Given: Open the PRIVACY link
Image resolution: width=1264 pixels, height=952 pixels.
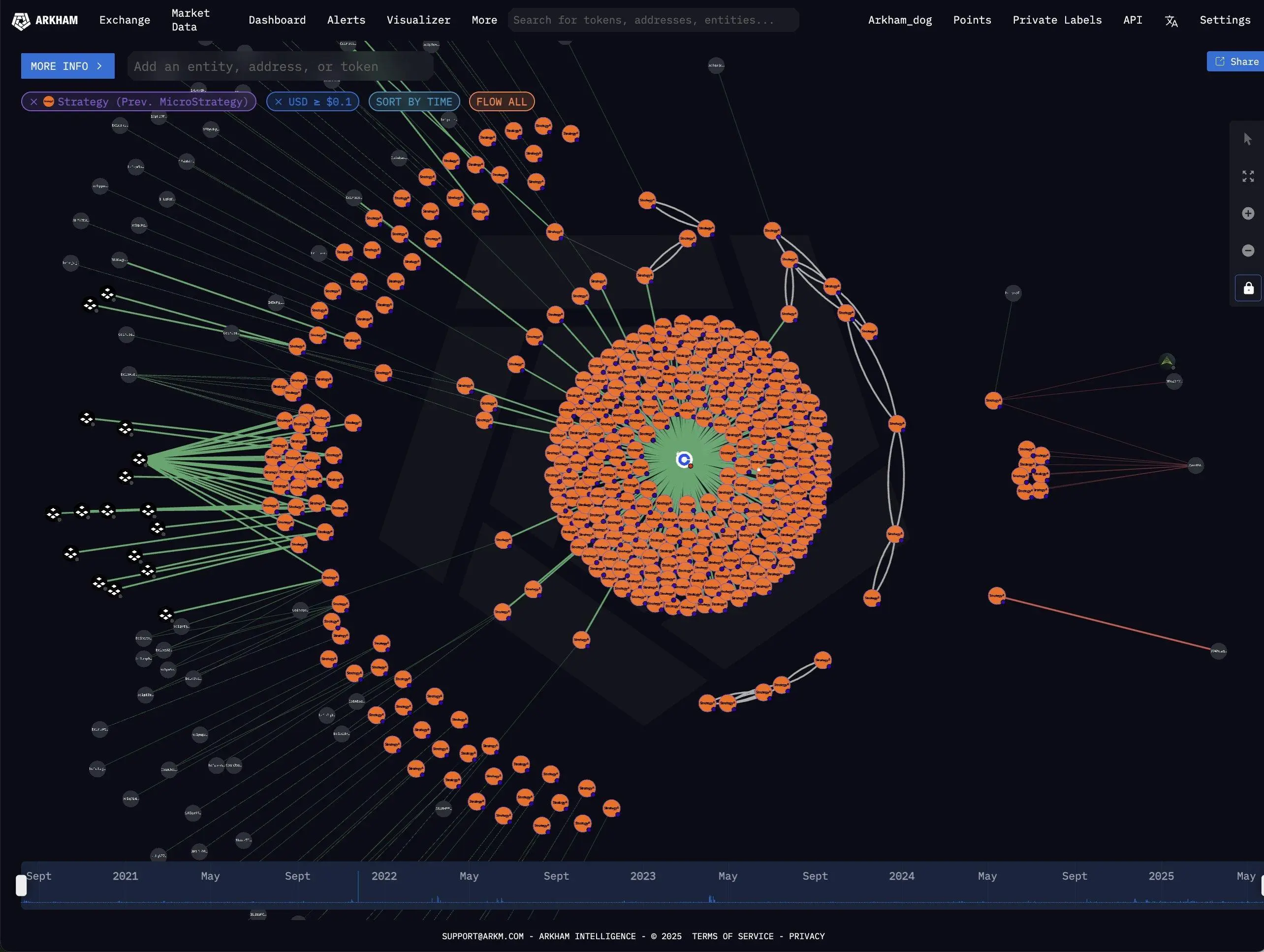Looking at the screenshot, I should [806, 936].
